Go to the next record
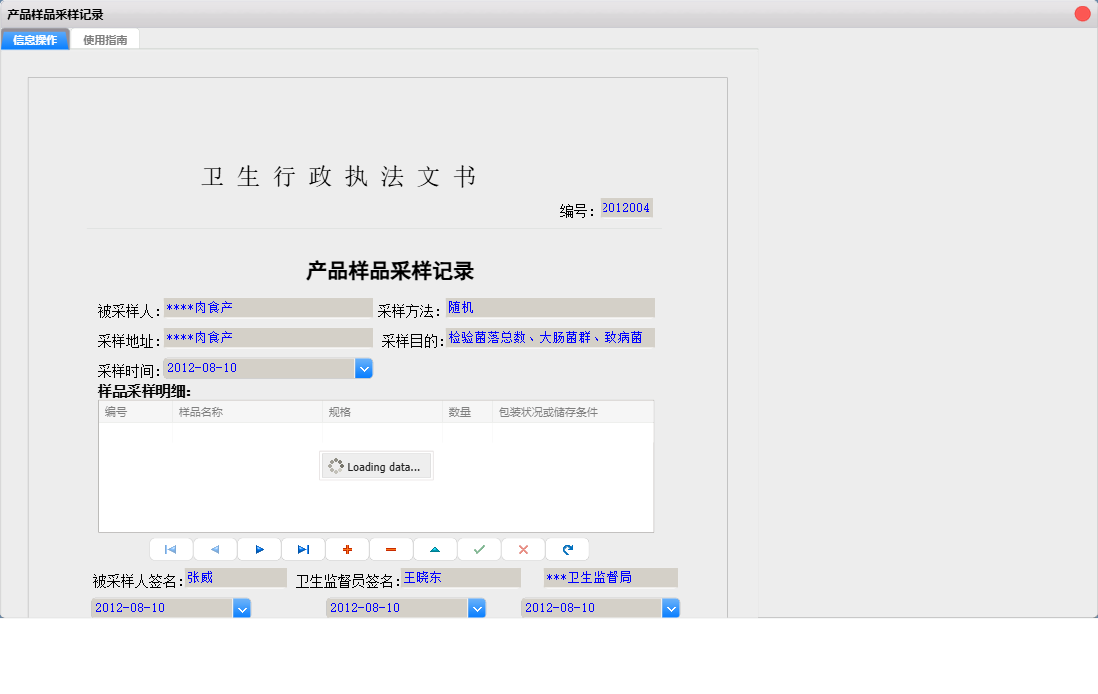This screenshot has width=1098, height=694. pyautogui.click(x=258, y=549)
